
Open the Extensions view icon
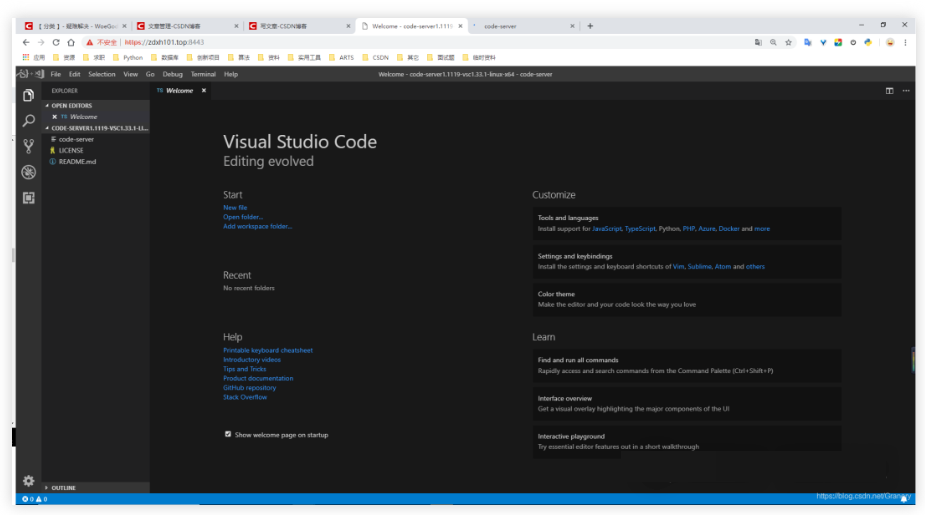pyautogui.click(x=28, y=198)
